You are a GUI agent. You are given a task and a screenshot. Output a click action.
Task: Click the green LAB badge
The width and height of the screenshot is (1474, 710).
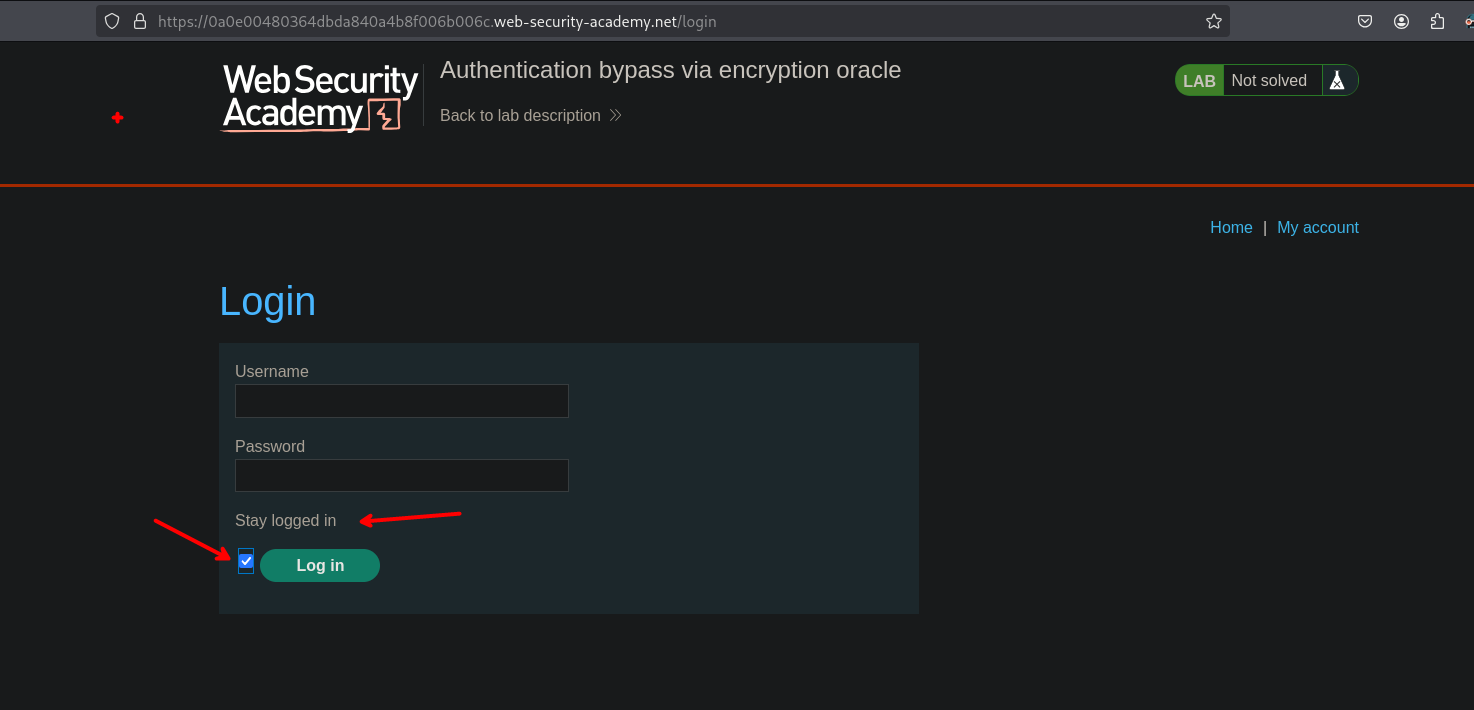click(1199, 81)
